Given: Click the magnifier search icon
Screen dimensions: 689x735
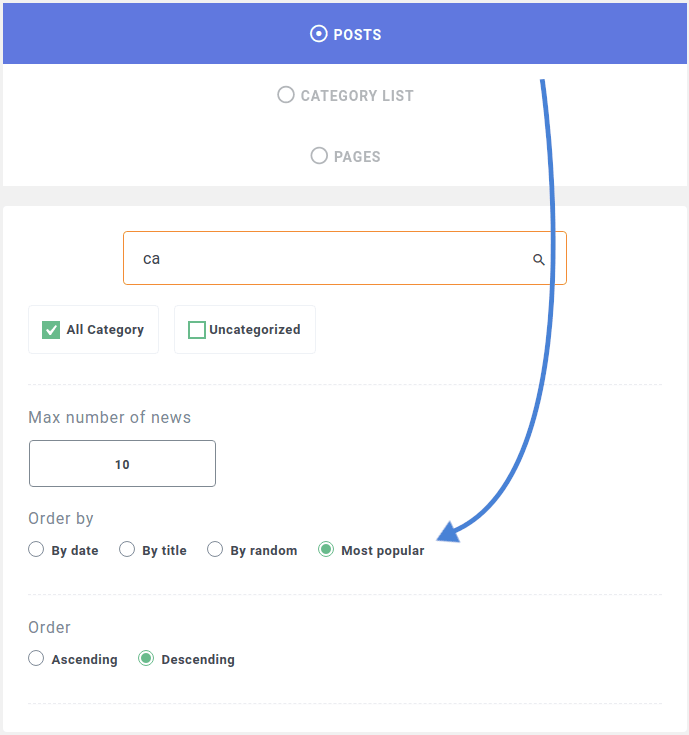Looking at the screenshot, I should pos(539,259).
